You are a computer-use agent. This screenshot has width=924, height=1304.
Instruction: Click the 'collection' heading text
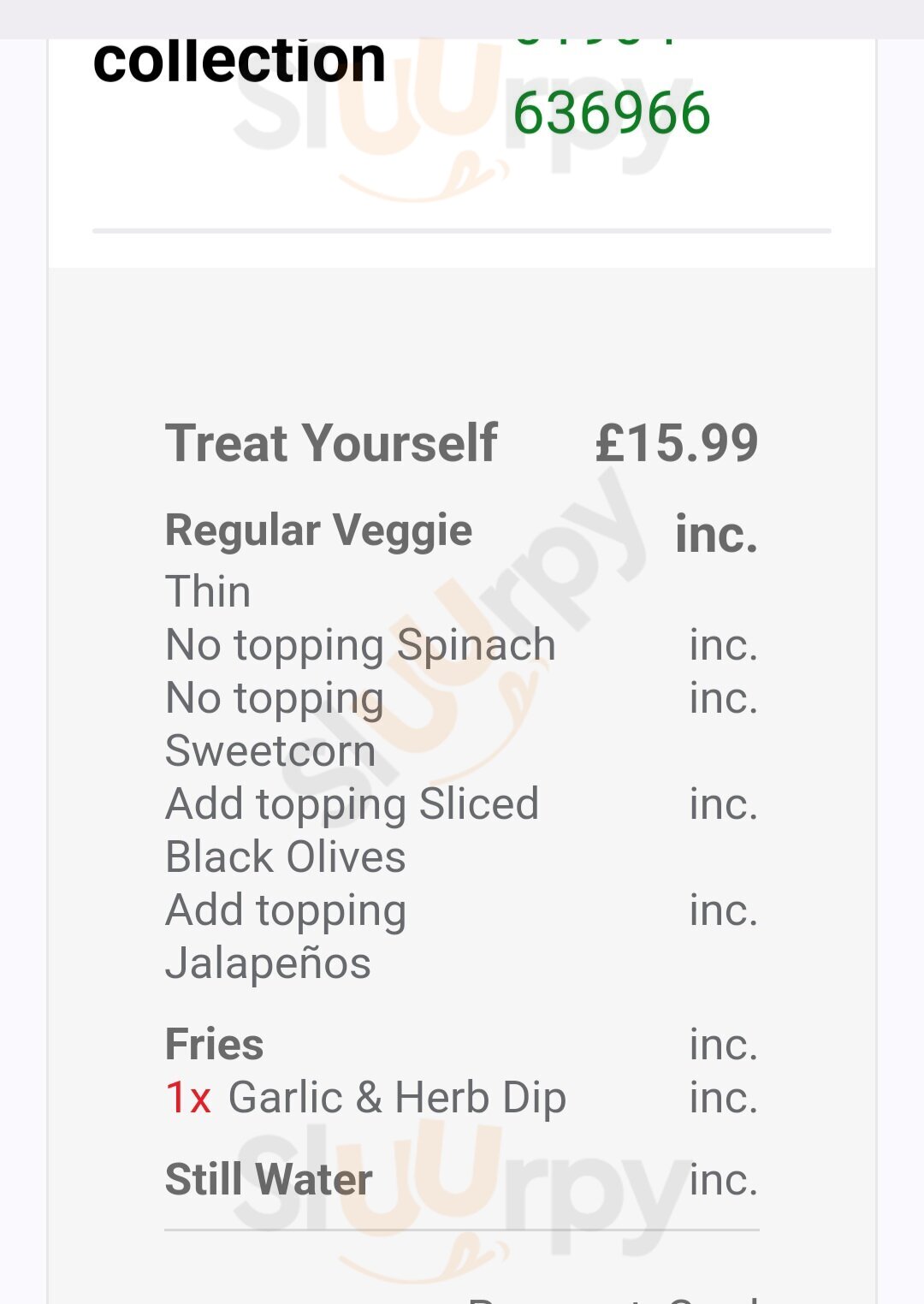coord(240,60)
